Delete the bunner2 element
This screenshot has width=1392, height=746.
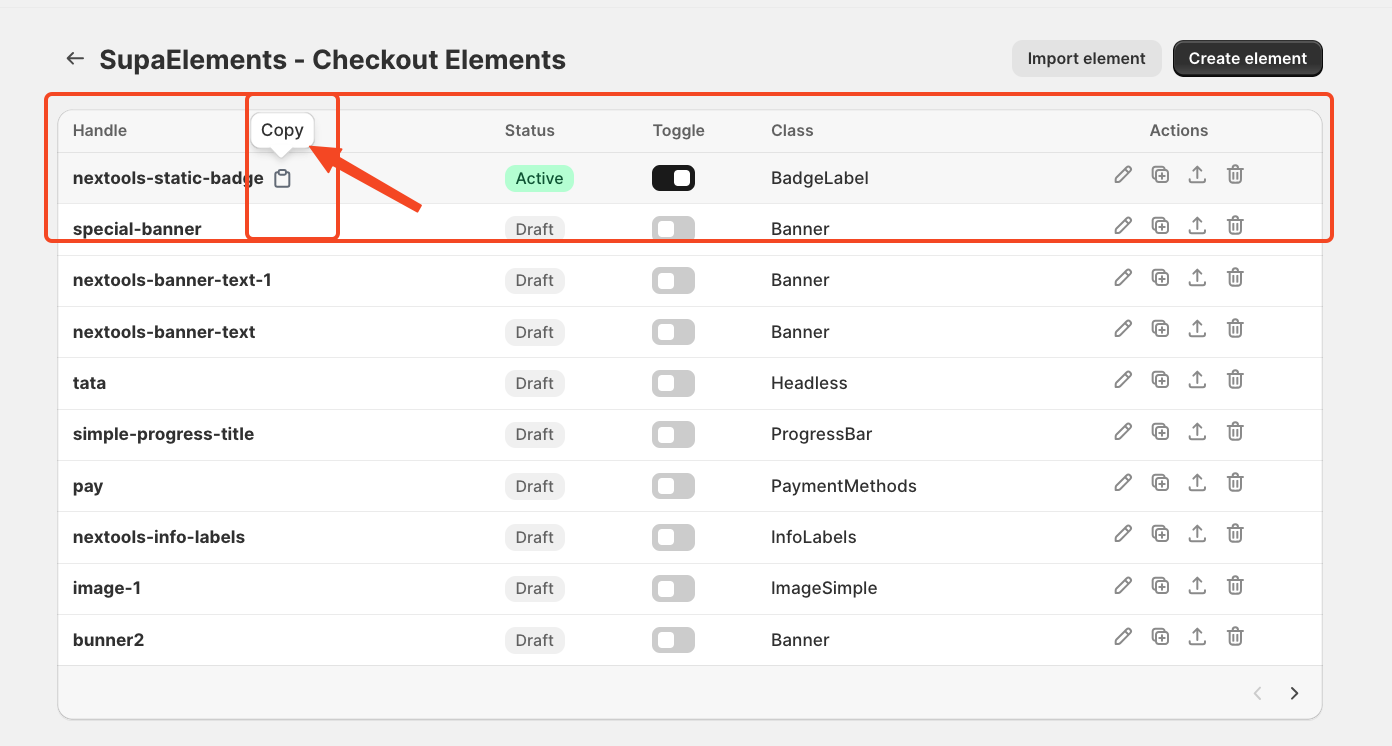tap(1235, 636)
